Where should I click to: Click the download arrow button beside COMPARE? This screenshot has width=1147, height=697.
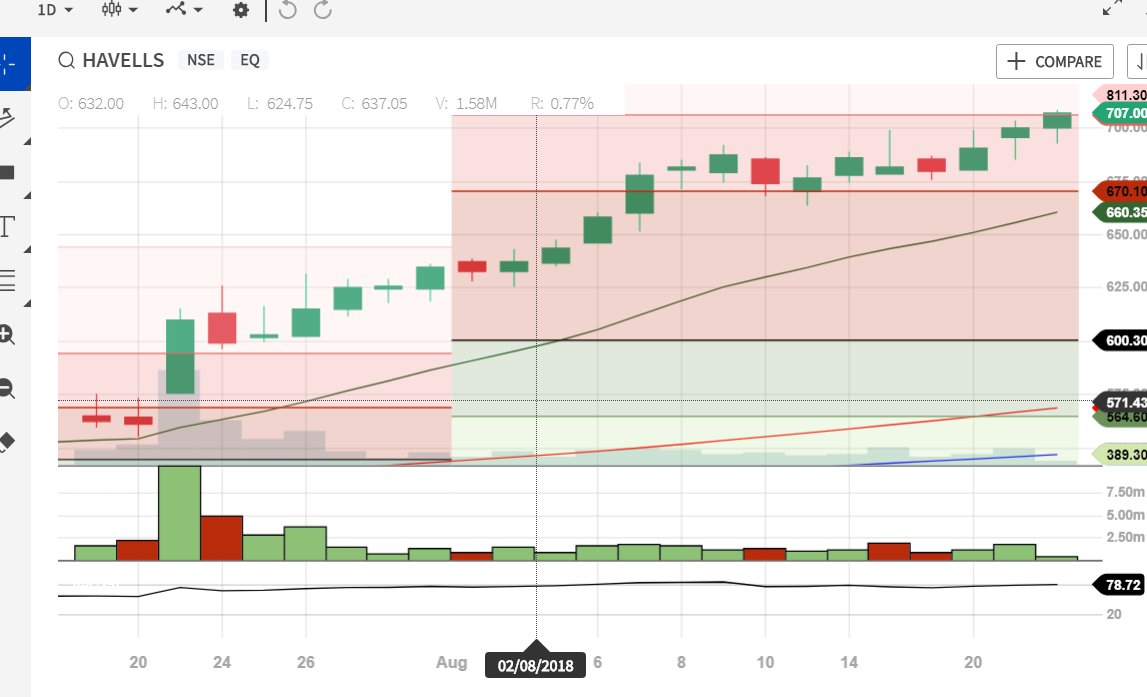tap(1137, 61)
